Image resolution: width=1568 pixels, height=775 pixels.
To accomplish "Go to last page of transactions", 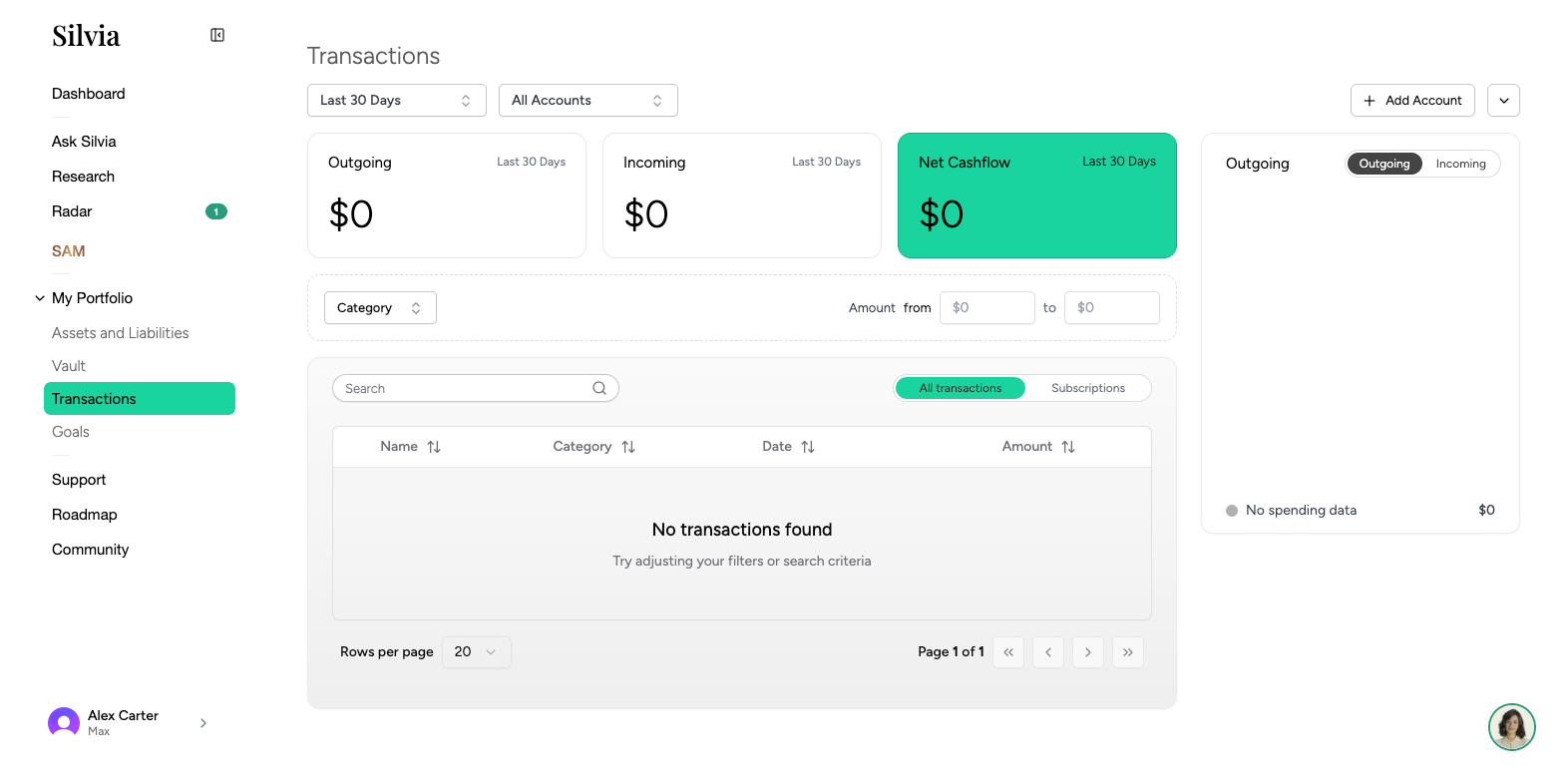I will point(1128,652).
